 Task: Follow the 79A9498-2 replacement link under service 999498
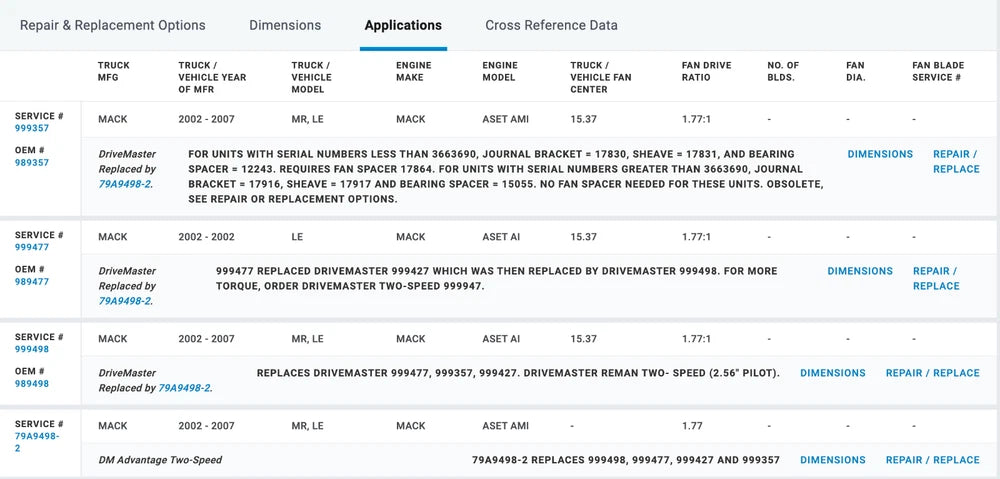pos(184,388)
